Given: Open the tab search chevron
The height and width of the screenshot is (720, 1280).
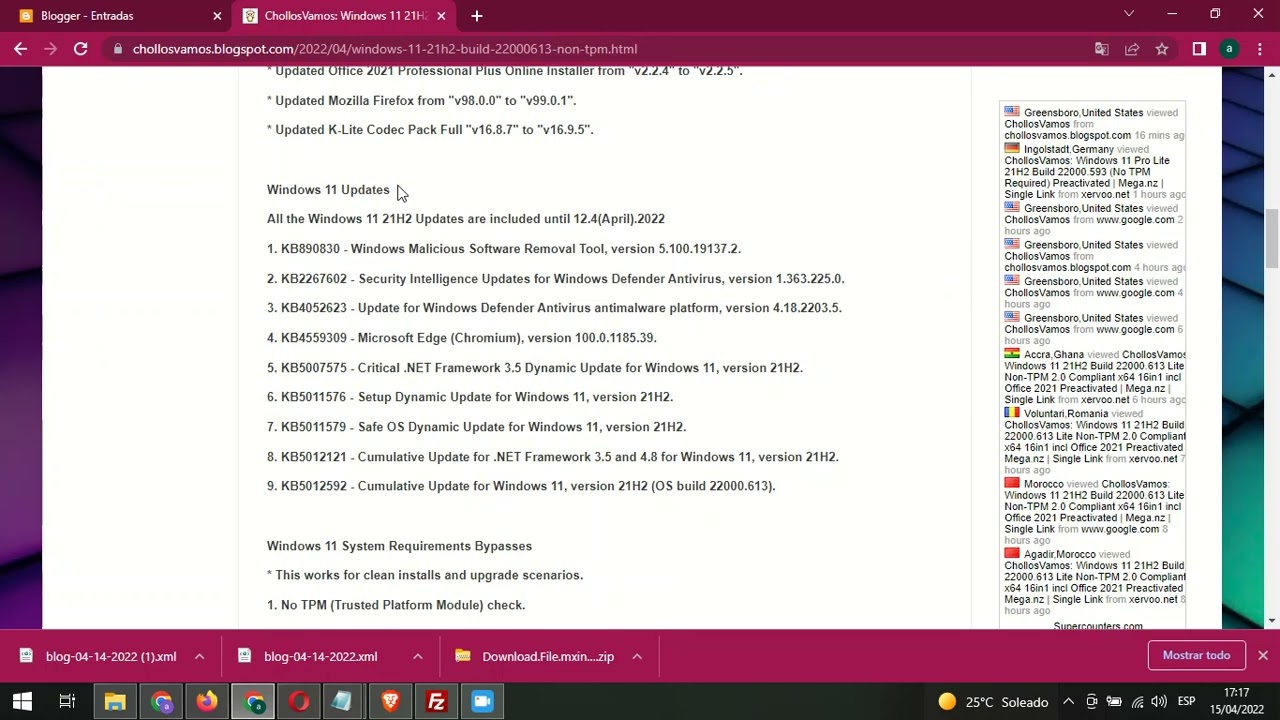Looking at the screenshot, I should coord(1129,14).
